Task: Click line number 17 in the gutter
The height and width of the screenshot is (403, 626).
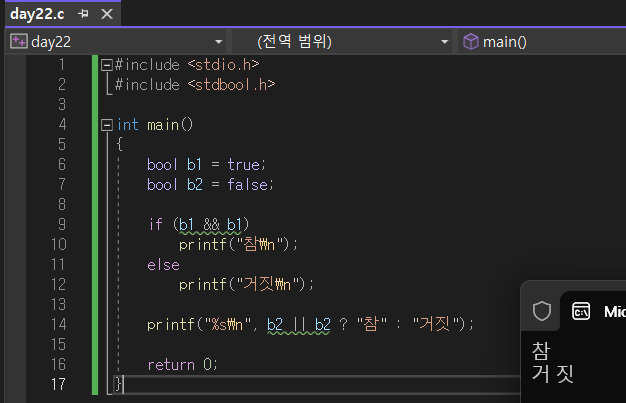Action: pyautogui.click(x=58, y=384)
